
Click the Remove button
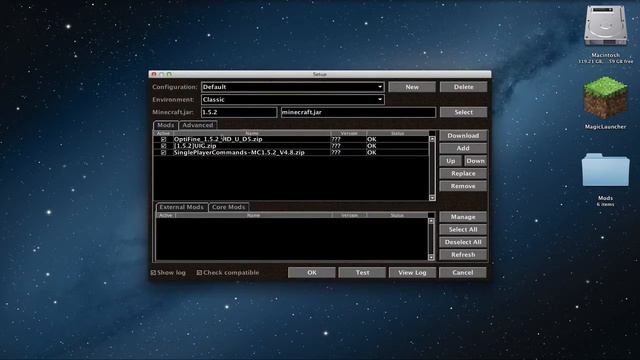(463, 186)
